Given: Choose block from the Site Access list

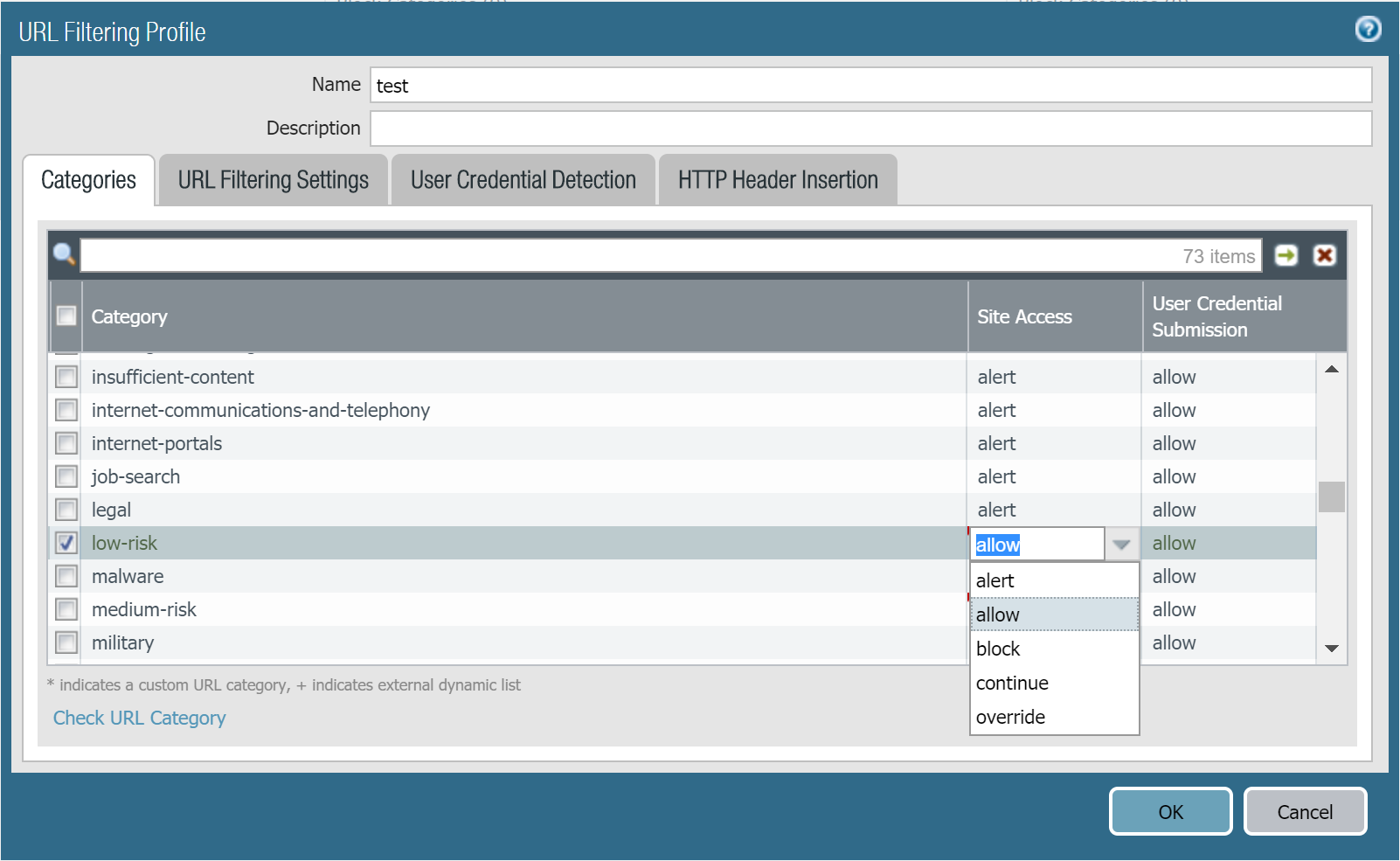Looking at the screenshot, I should pos(998,649).
